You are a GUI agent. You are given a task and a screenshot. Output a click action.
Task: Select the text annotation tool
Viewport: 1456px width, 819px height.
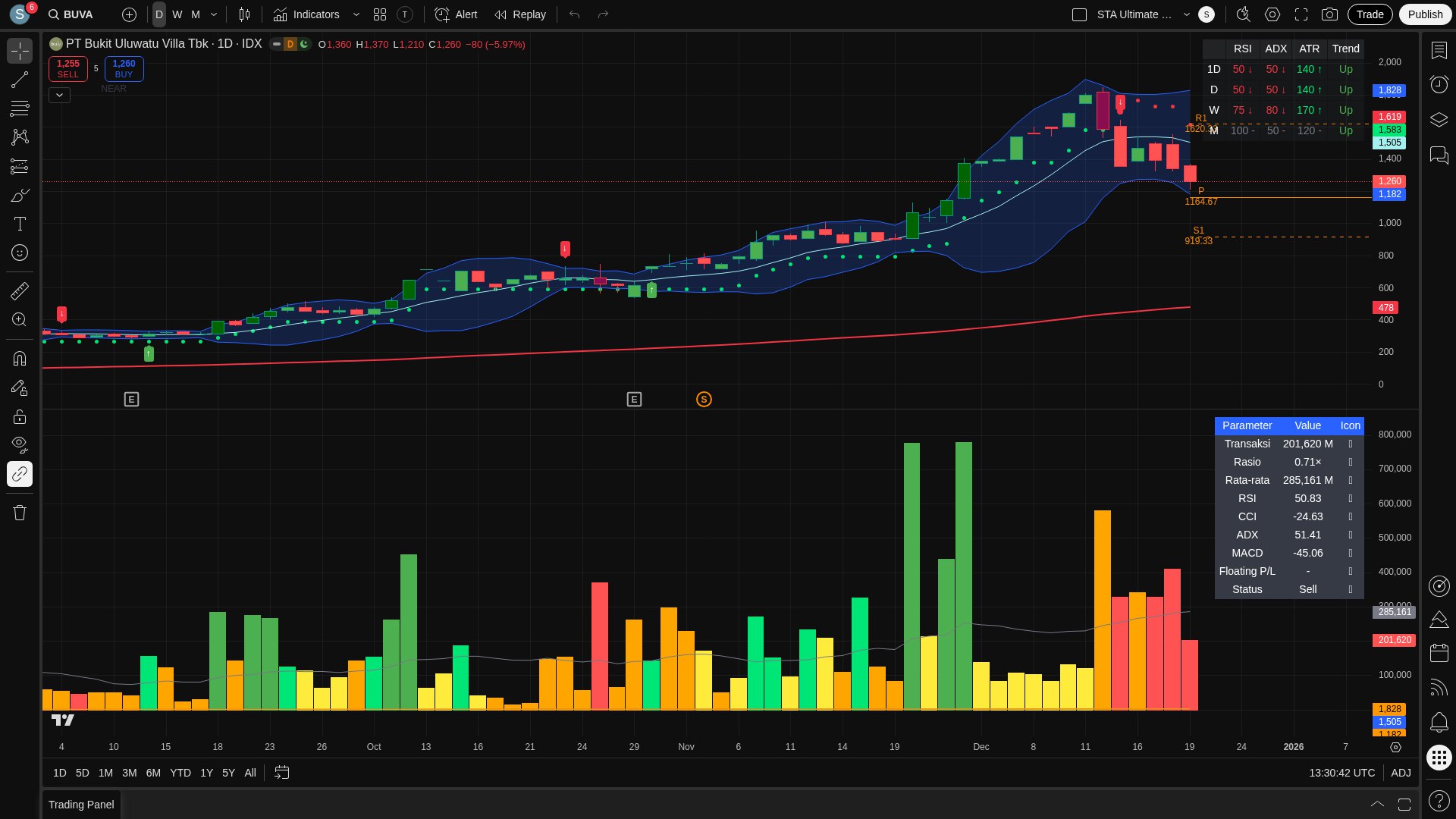point(20,224)
